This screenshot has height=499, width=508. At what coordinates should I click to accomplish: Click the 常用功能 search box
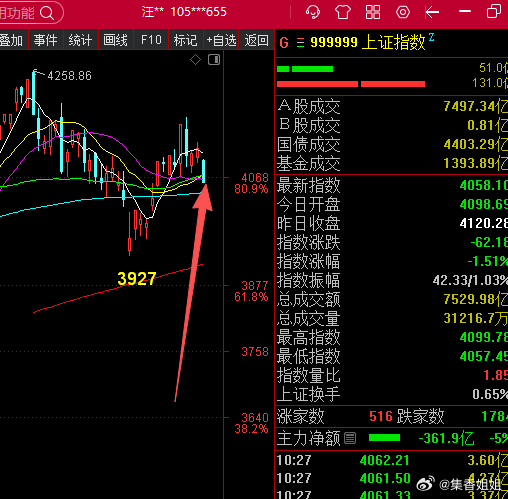coord(31,13)
